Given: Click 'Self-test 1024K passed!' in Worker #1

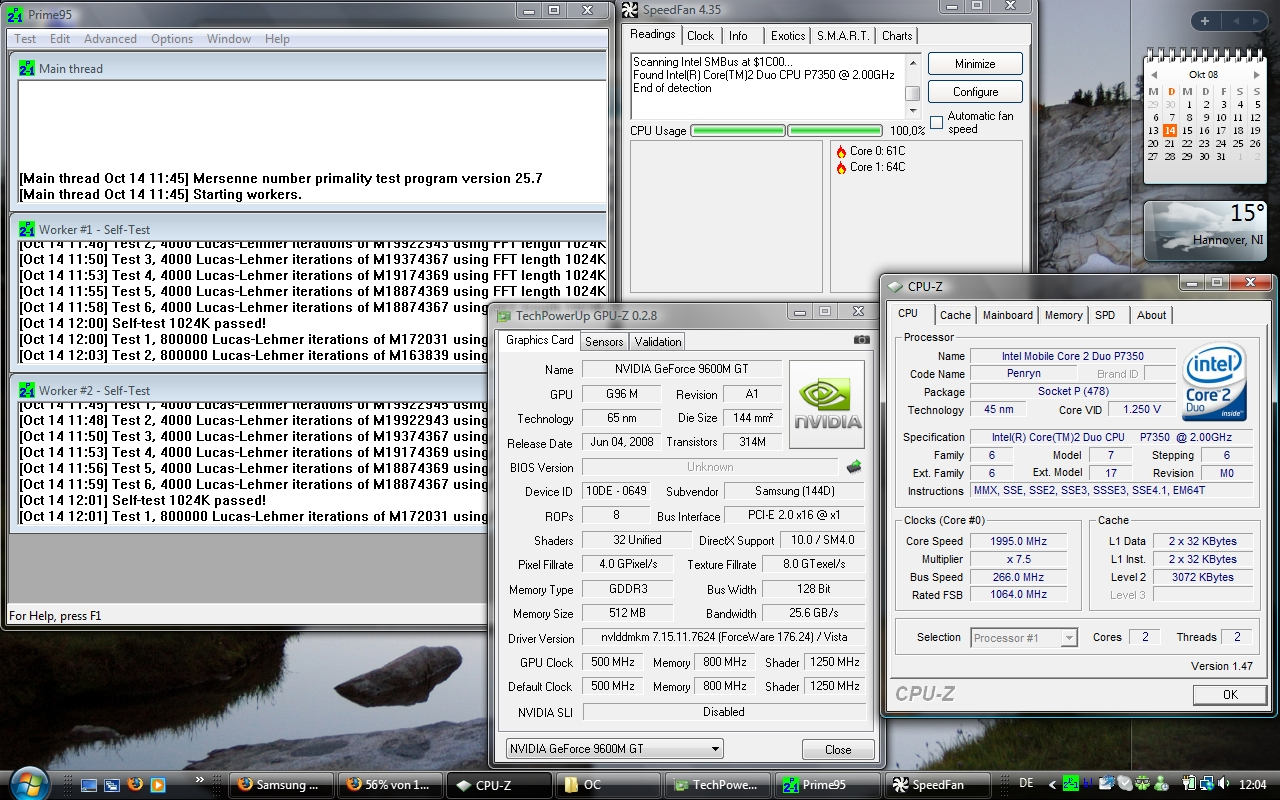Looking at the screenshot, I should pos(189,324).
